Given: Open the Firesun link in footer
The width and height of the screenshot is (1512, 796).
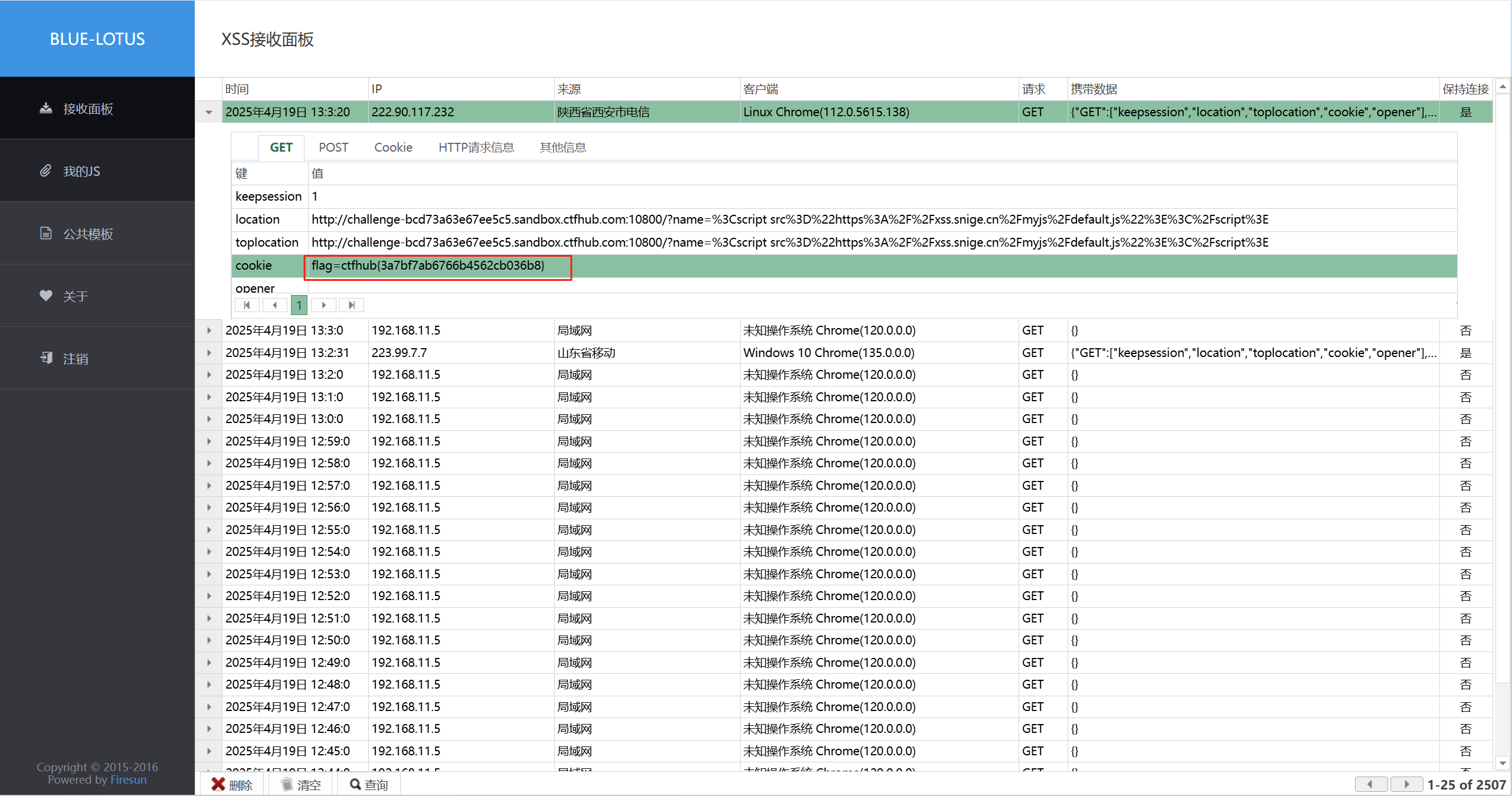Looking at the screenshot, I should (x=128, y=779).
